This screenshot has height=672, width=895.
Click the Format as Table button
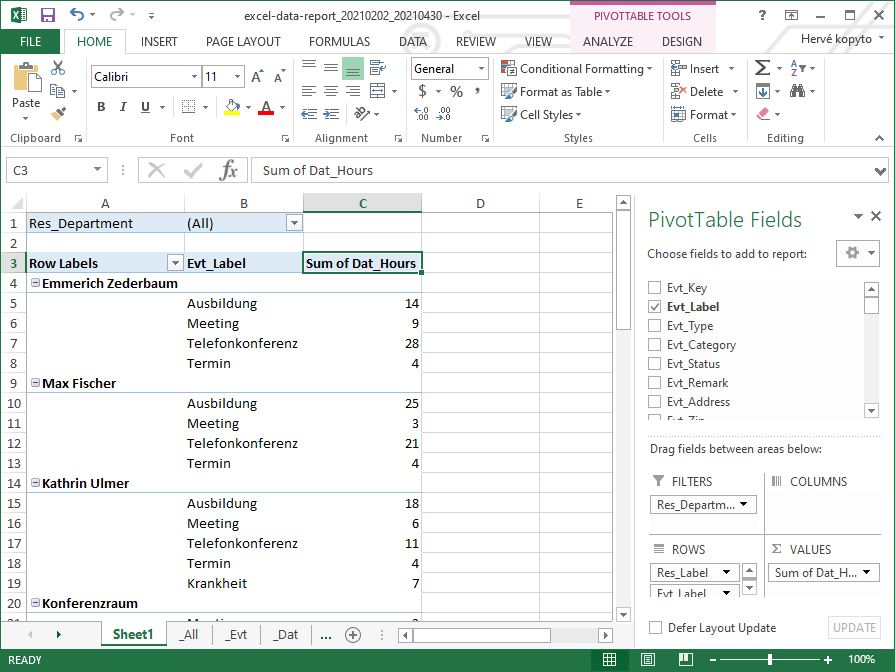click(557, 91)
